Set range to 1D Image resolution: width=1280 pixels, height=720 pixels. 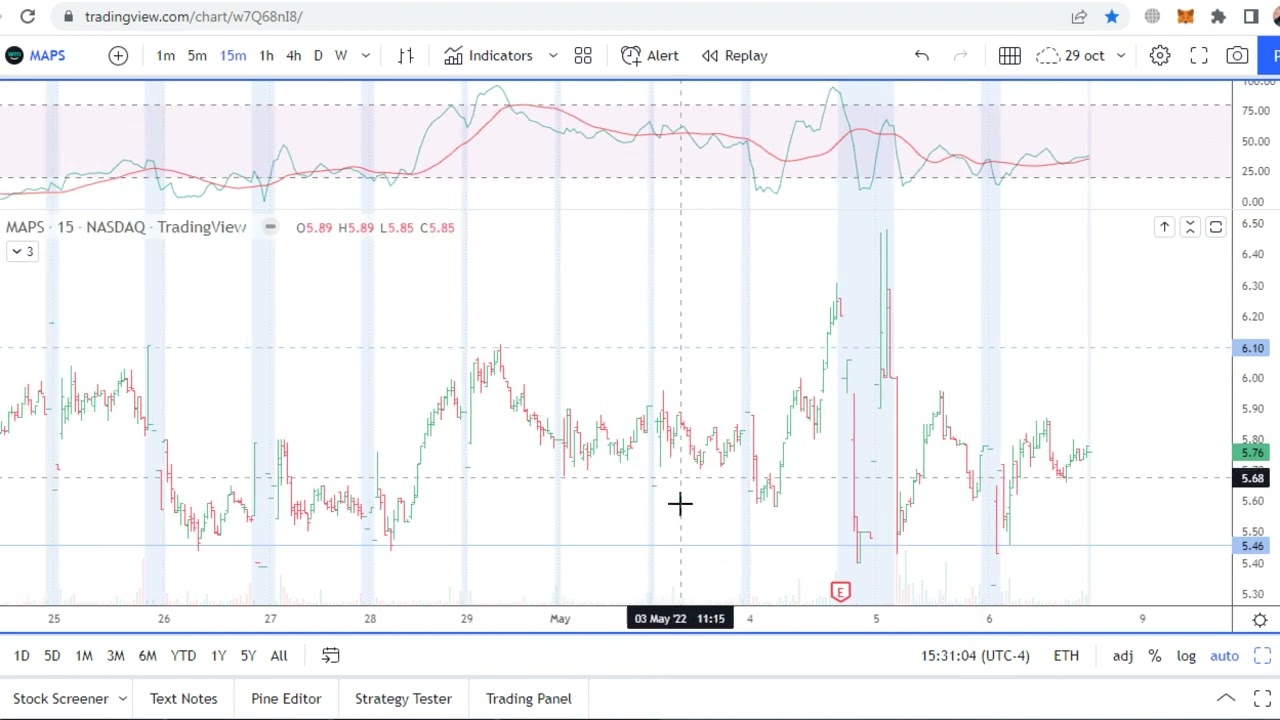click(x=21, y=656)
